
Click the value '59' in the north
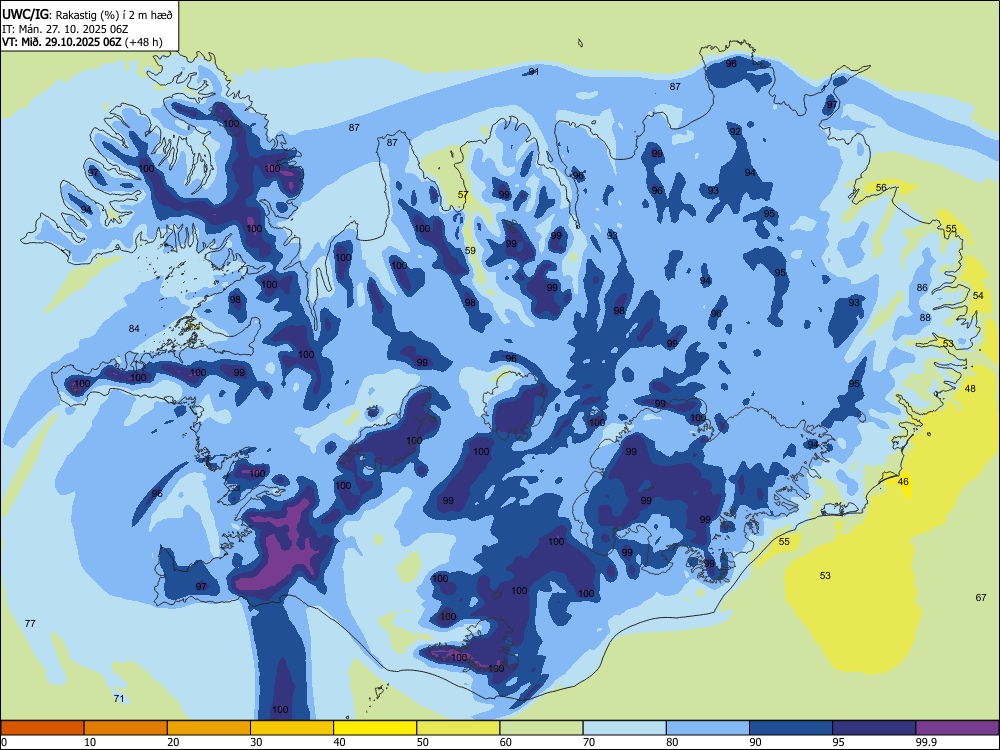470,251
